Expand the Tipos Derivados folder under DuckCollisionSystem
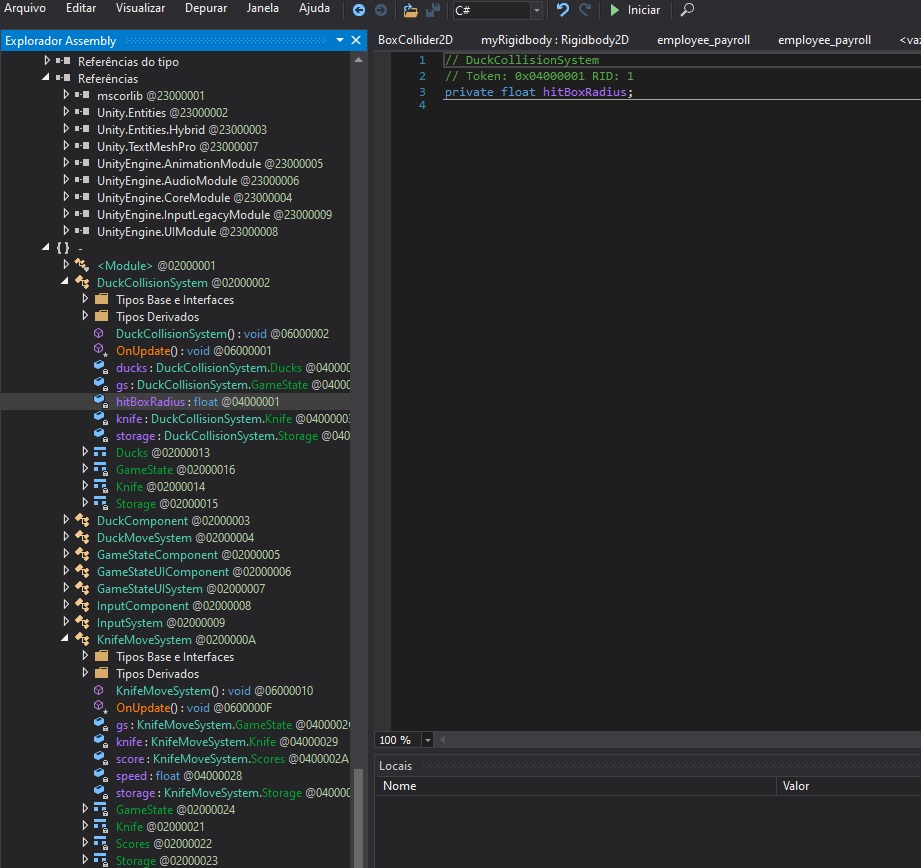The width and height of the screenshot is (921, 868). tap(85, 317)
